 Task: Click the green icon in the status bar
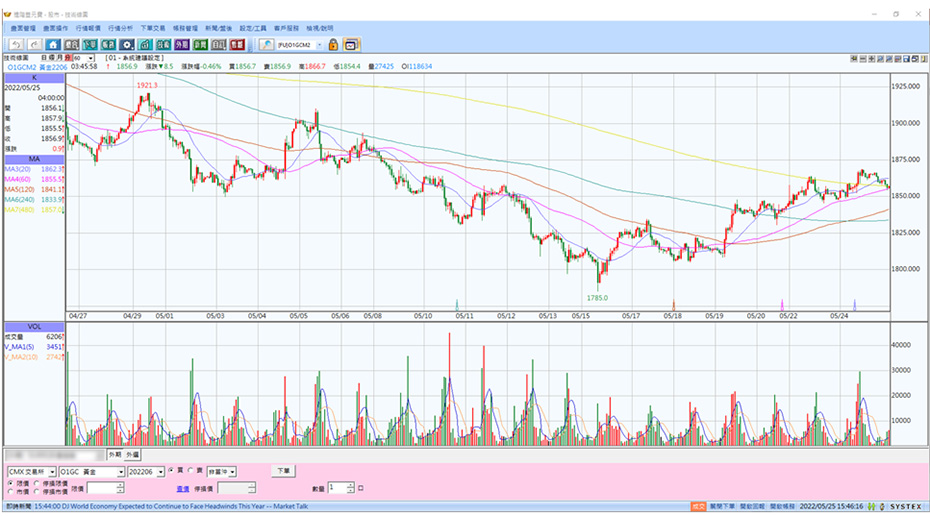[871, 507]
